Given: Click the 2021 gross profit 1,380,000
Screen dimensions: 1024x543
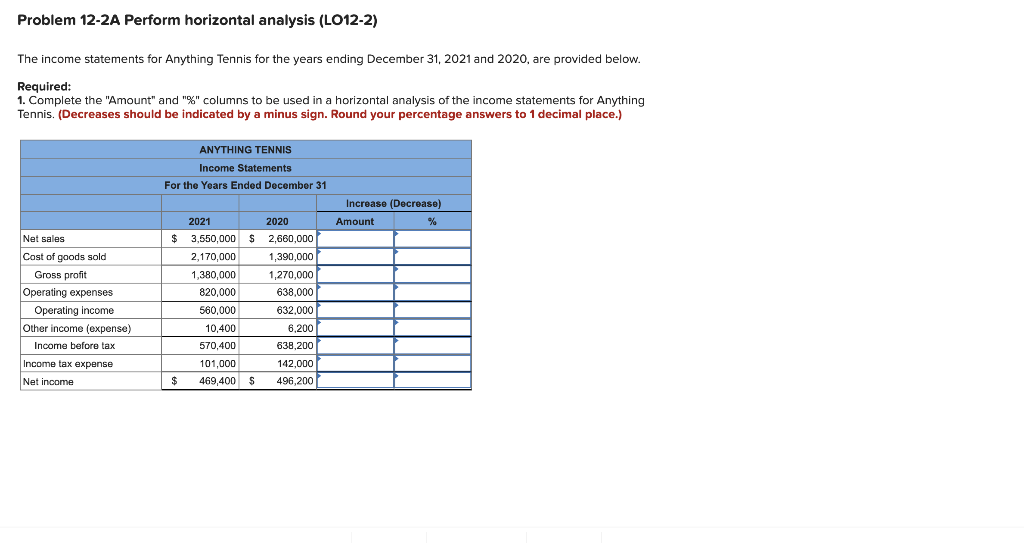Looking at the screenshot, I should (x=213, y=275).
